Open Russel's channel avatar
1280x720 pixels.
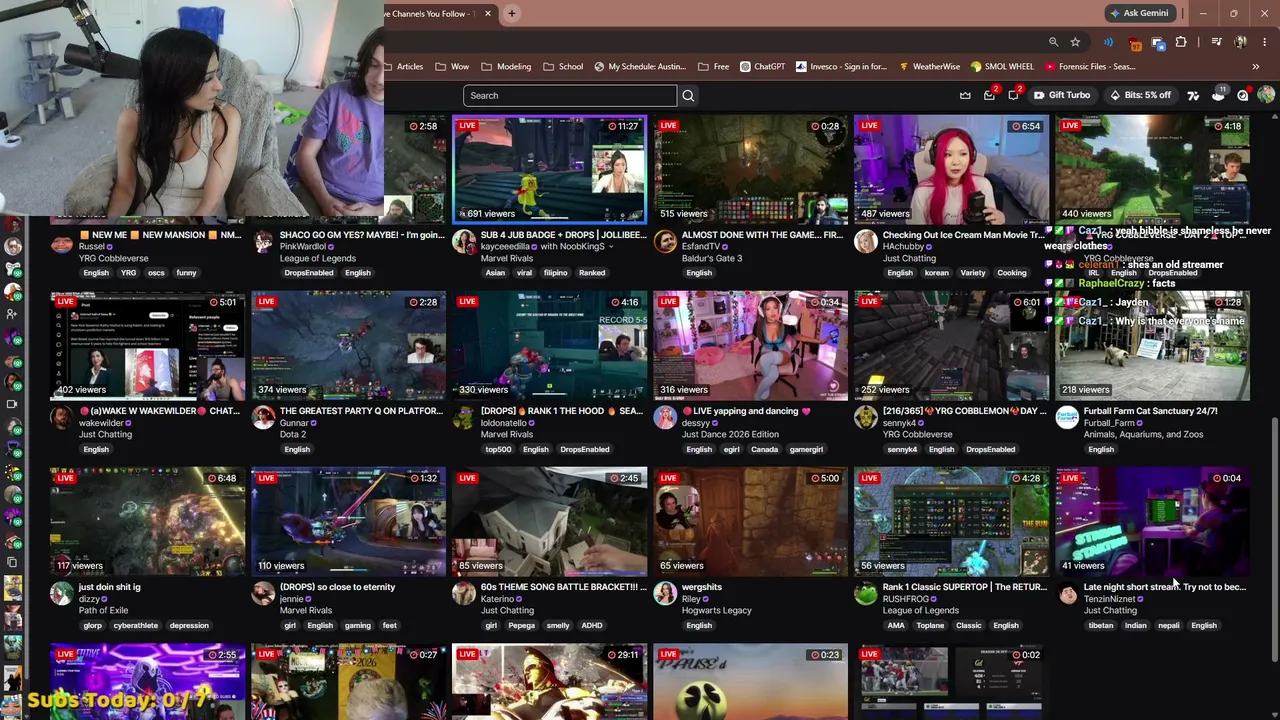(x=62, y=242)
